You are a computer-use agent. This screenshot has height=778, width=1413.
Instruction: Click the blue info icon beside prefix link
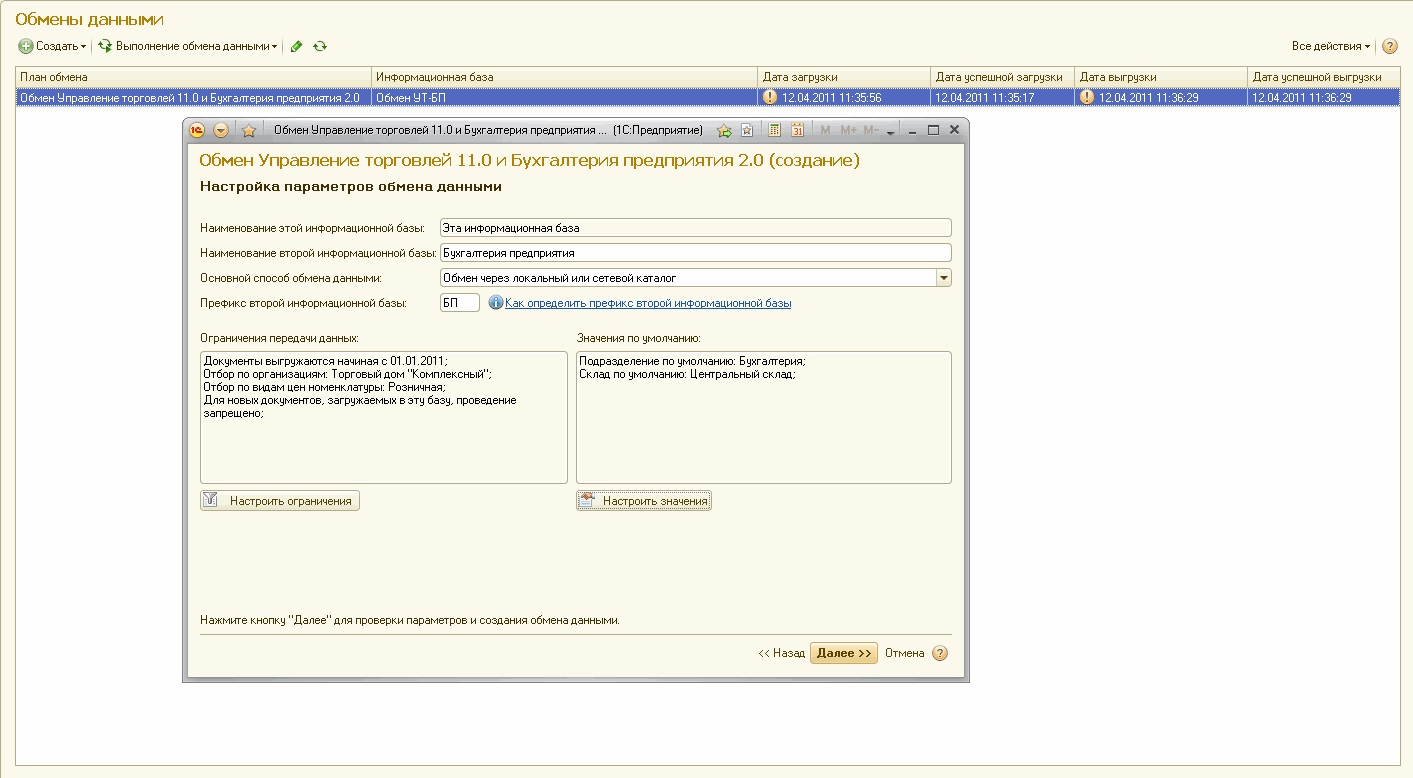[495, 302]
